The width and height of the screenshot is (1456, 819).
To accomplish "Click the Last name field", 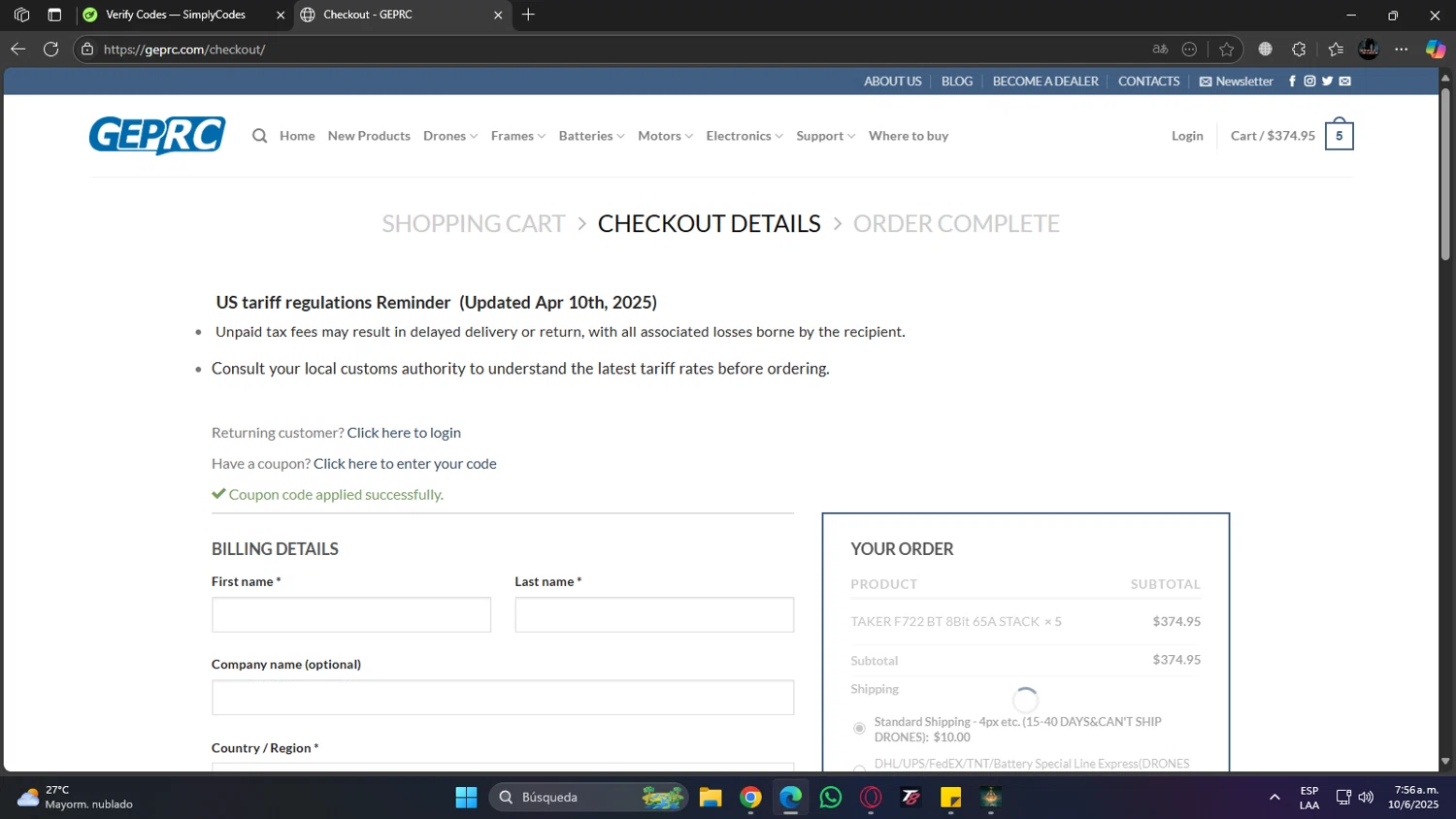I will coord(654,615).
